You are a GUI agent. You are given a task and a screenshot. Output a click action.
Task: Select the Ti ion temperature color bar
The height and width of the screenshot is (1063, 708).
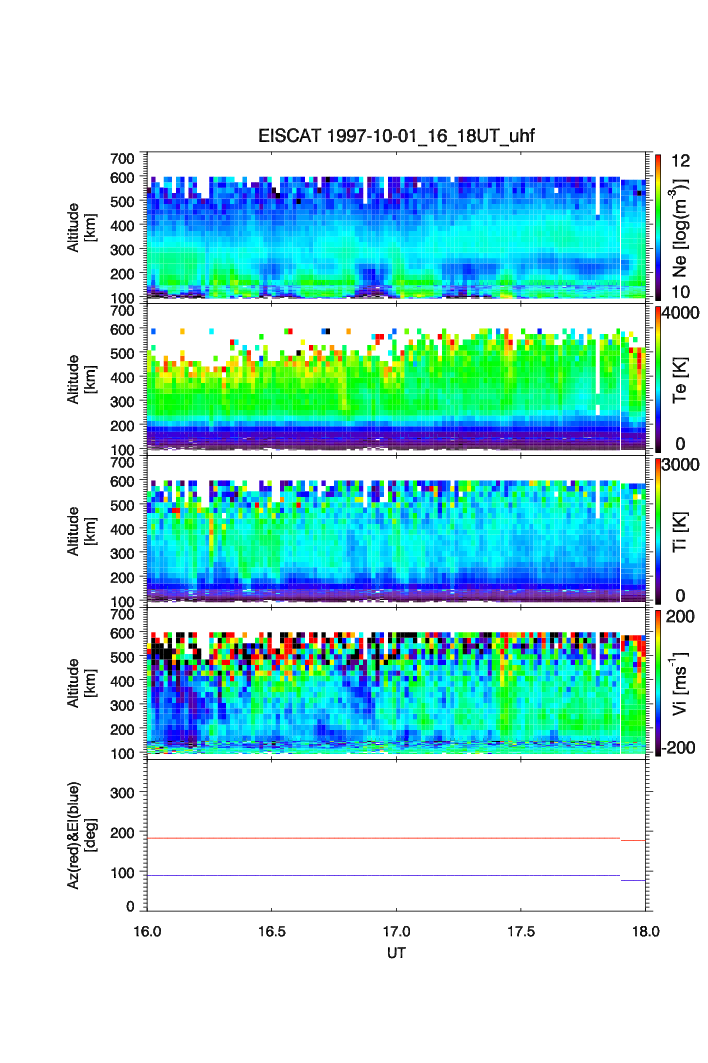[658, 531]
